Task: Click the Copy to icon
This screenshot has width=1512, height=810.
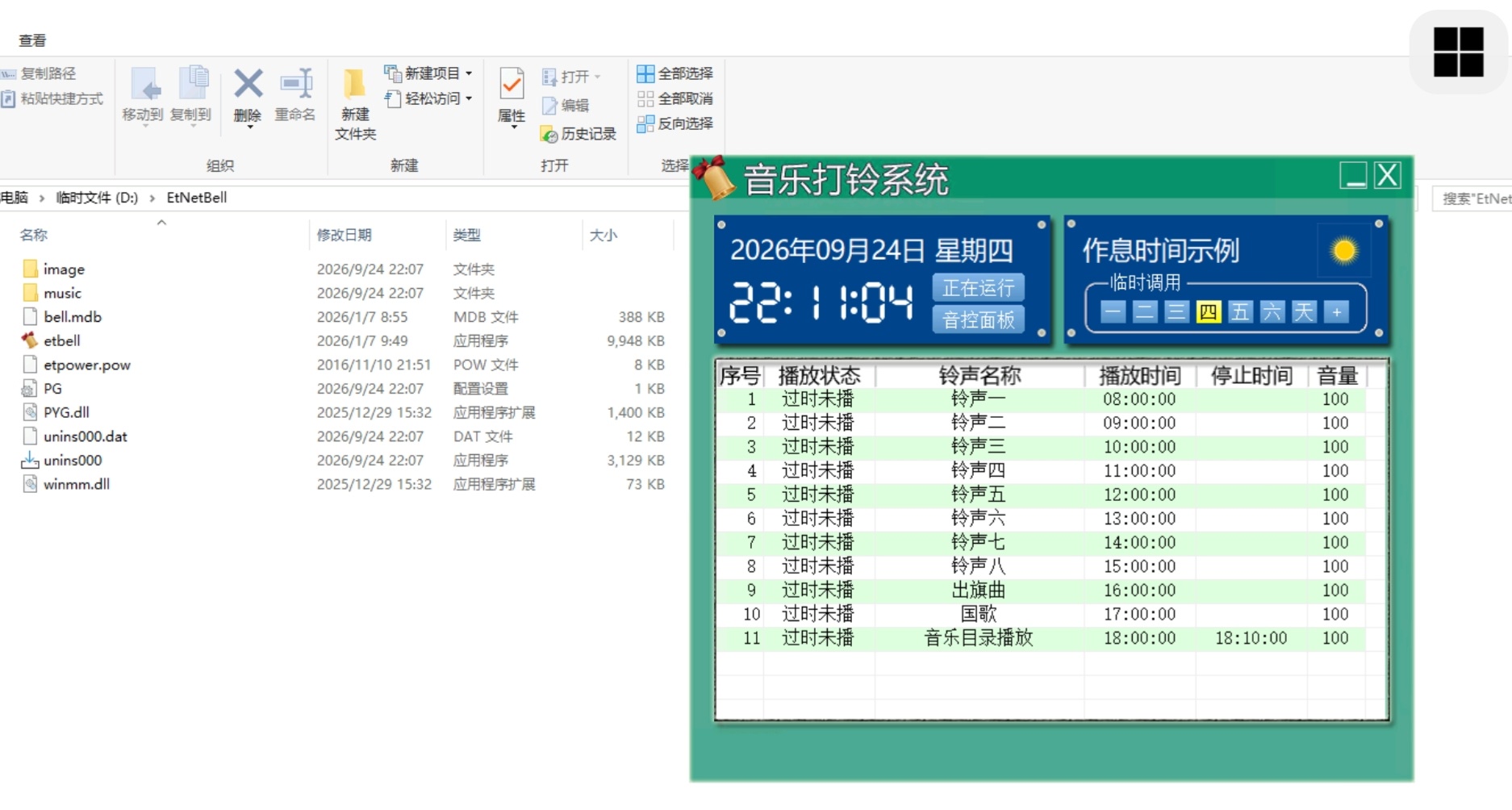Action: [192, 85]
